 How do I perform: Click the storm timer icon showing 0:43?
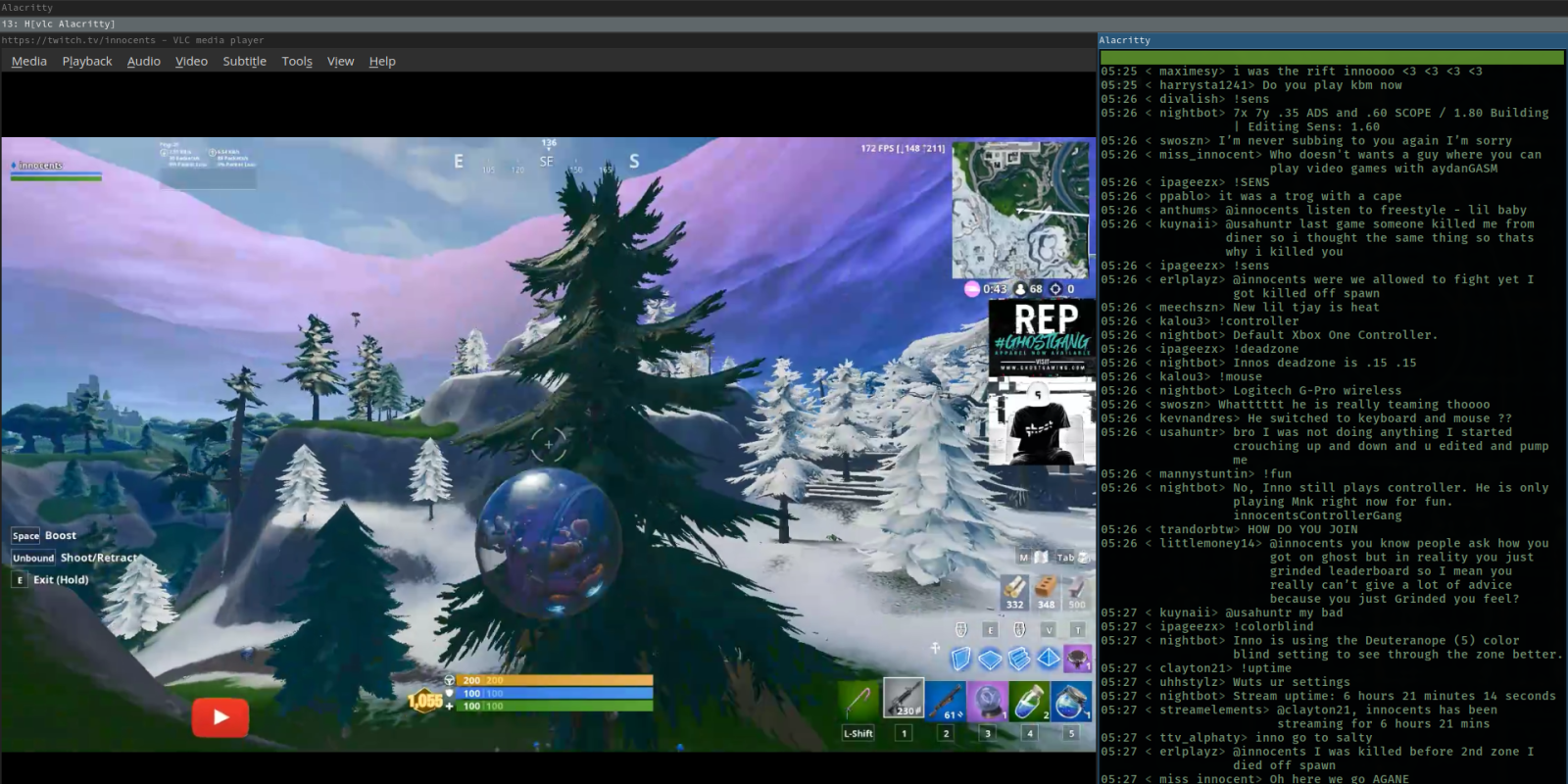[972, 289]
